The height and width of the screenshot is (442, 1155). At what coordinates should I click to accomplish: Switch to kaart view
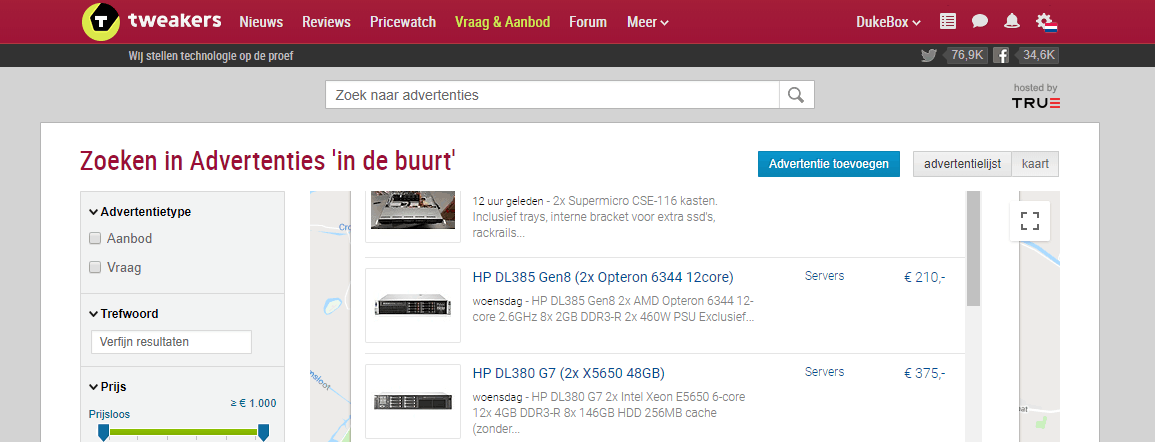[x=1035, y=164]
